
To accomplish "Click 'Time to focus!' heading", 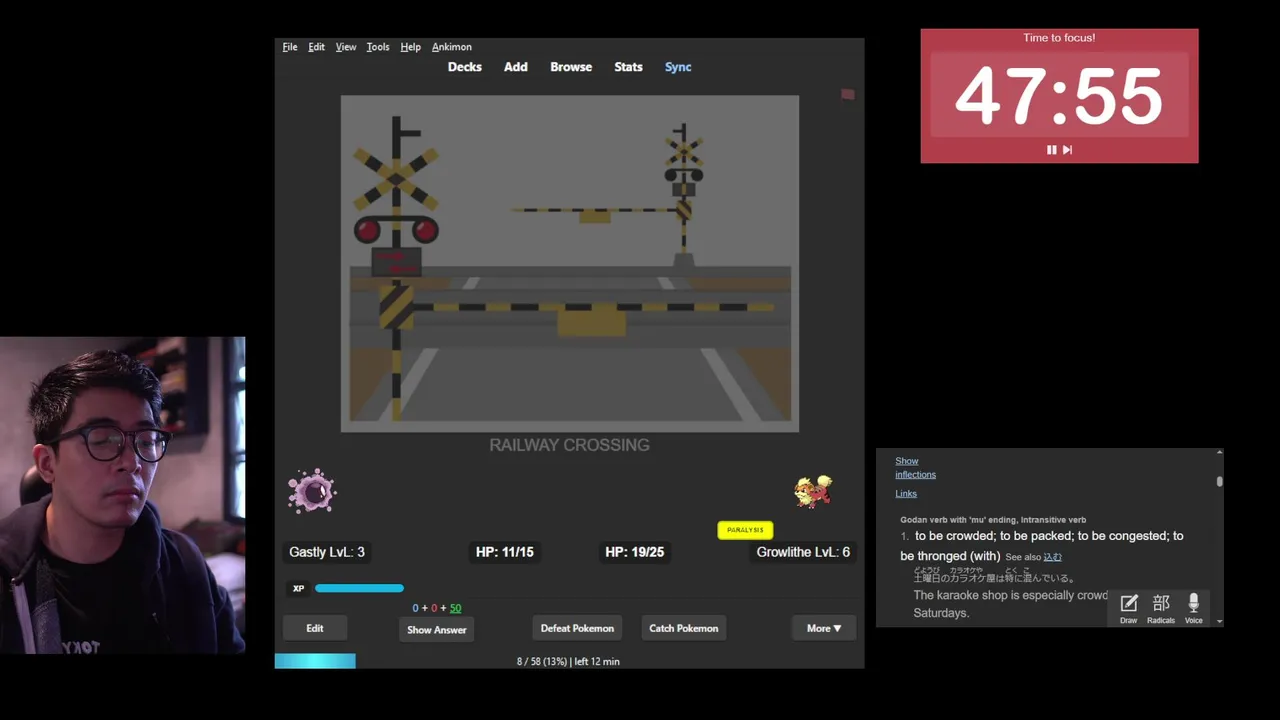I will (x=1059, y=38).
